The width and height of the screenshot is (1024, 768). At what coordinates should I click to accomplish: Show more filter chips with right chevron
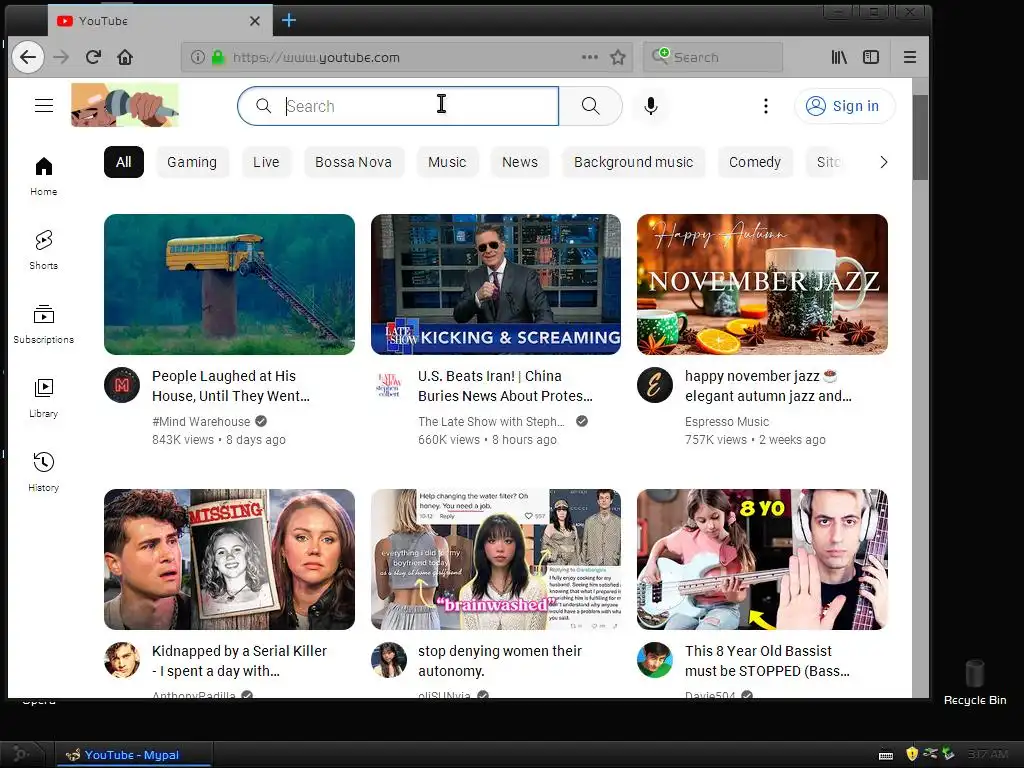click(x=884, y=162)
